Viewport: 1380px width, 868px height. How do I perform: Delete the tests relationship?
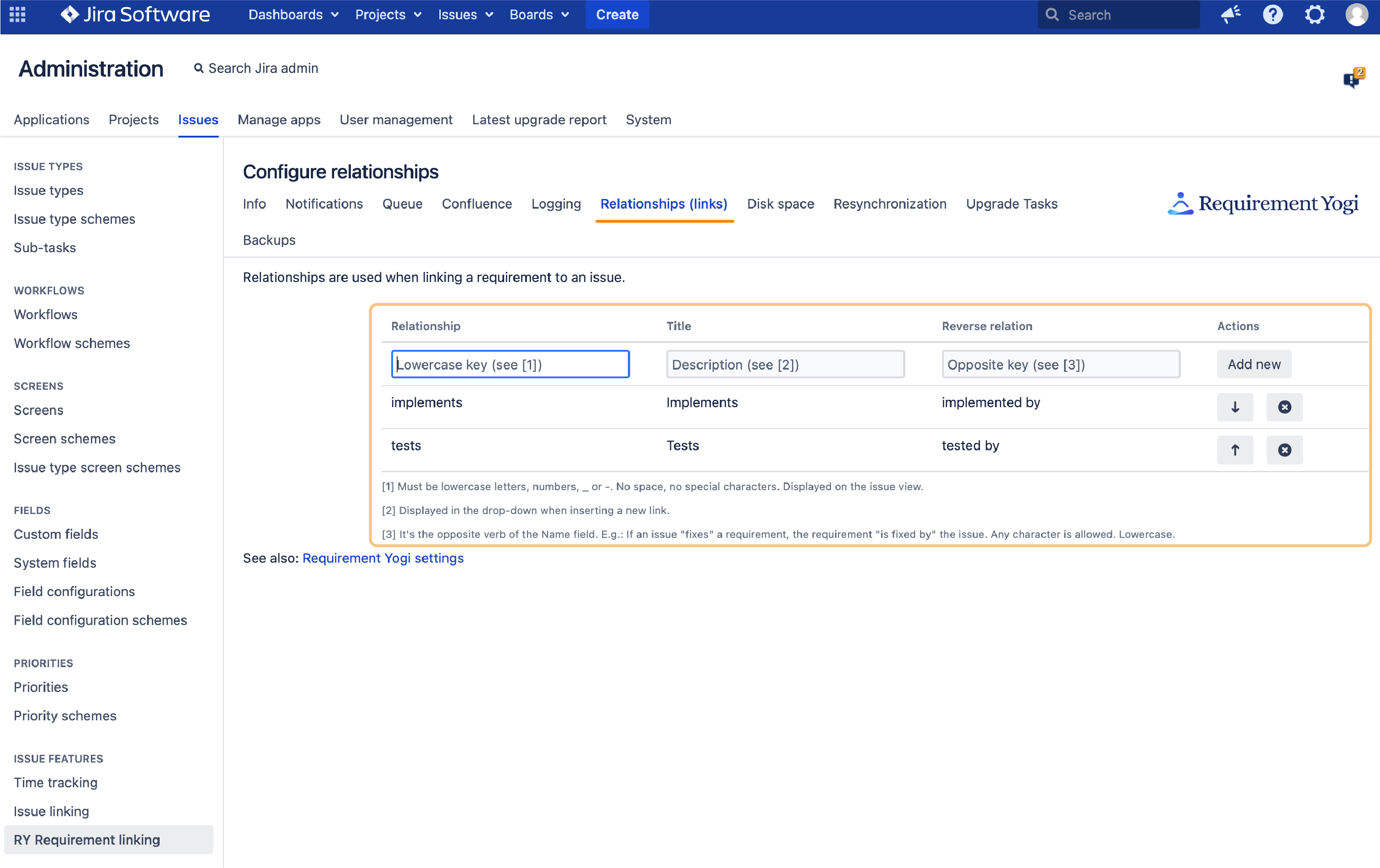point(1284,450)
